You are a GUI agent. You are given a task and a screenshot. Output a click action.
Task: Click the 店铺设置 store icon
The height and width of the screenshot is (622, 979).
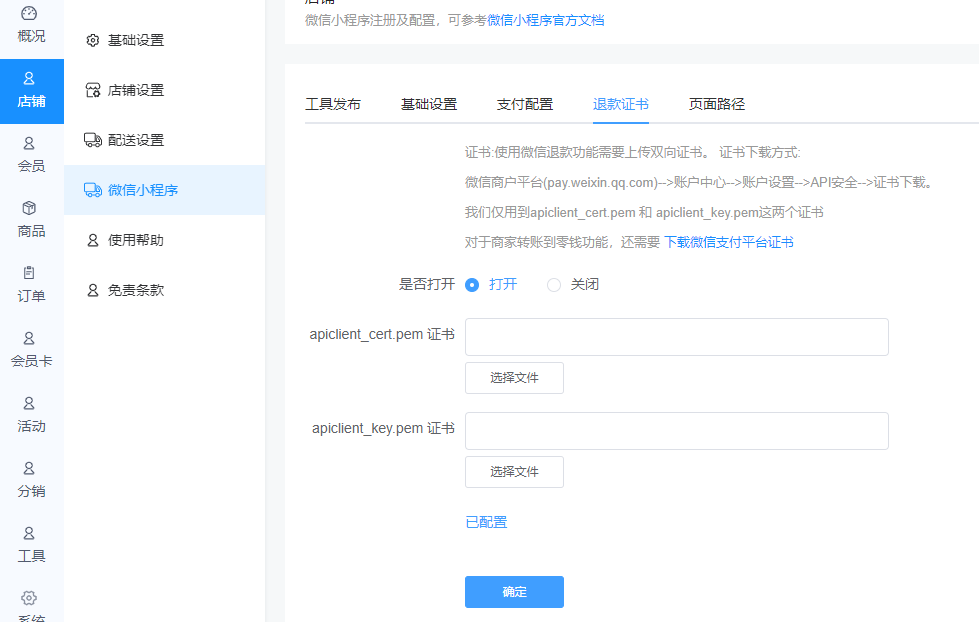click(x=92, y=90)
